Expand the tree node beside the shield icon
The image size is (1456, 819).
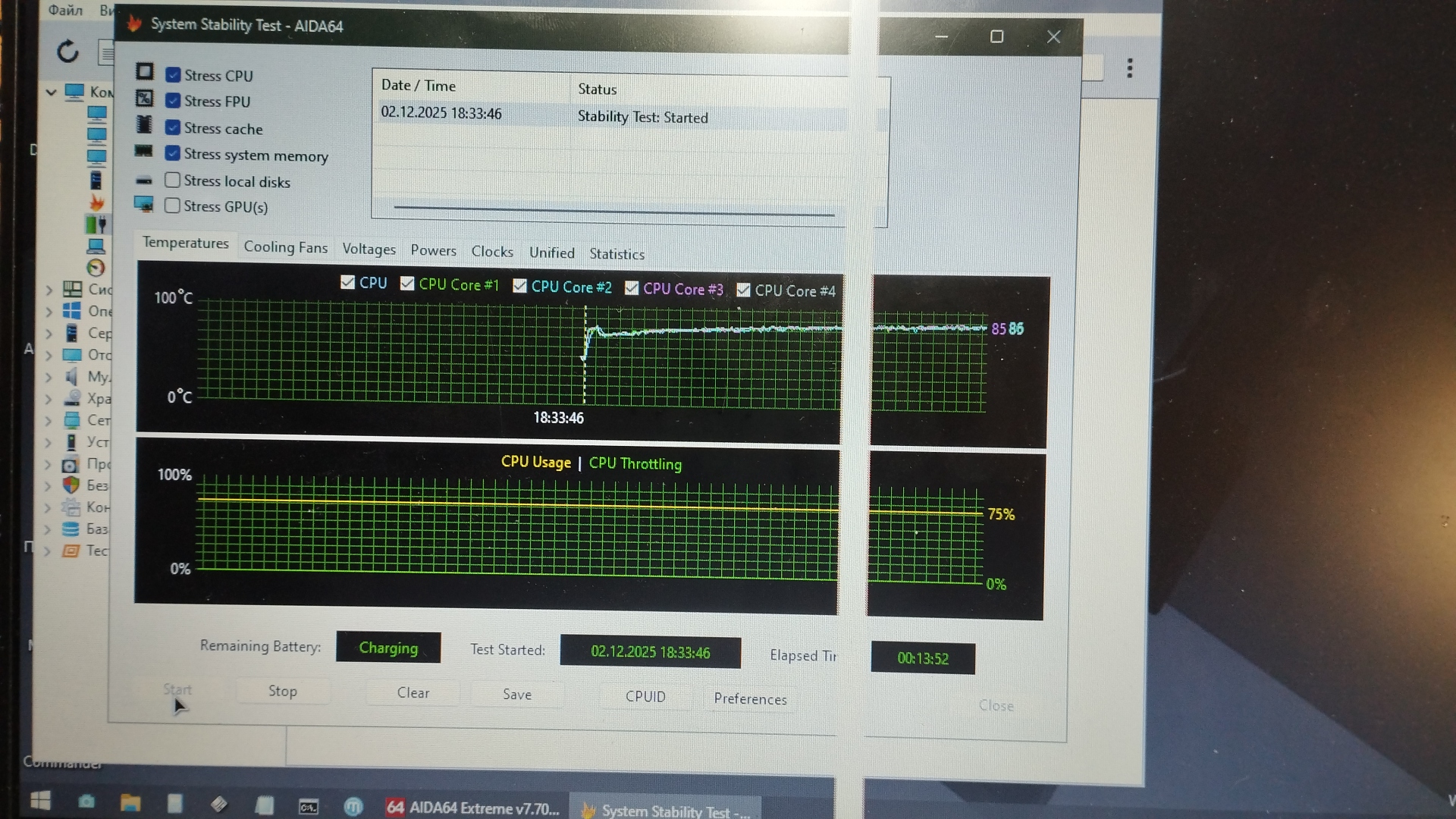48,485
